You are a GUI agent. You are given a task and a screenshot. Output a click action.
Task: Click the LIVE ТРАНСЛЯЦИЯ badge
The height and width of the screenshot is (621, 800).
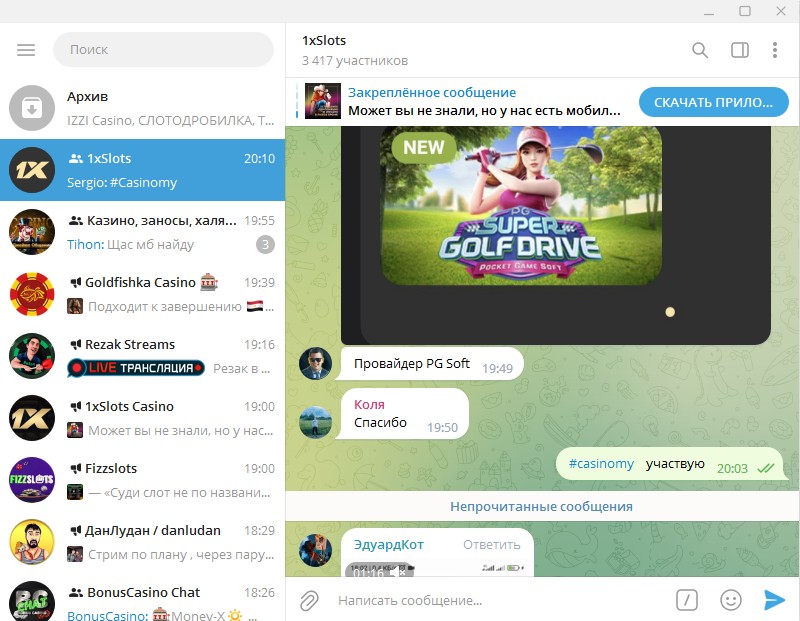[136, 368]
